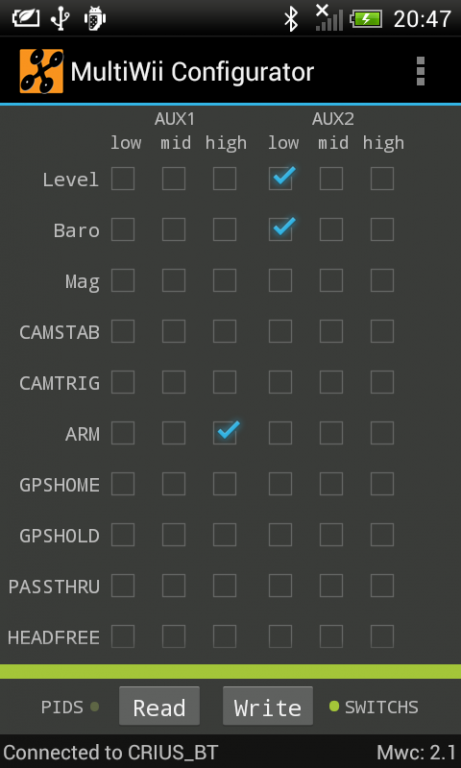
Task: Tap the MultiWii quadcopter app icon
Action: pos(42,72)
